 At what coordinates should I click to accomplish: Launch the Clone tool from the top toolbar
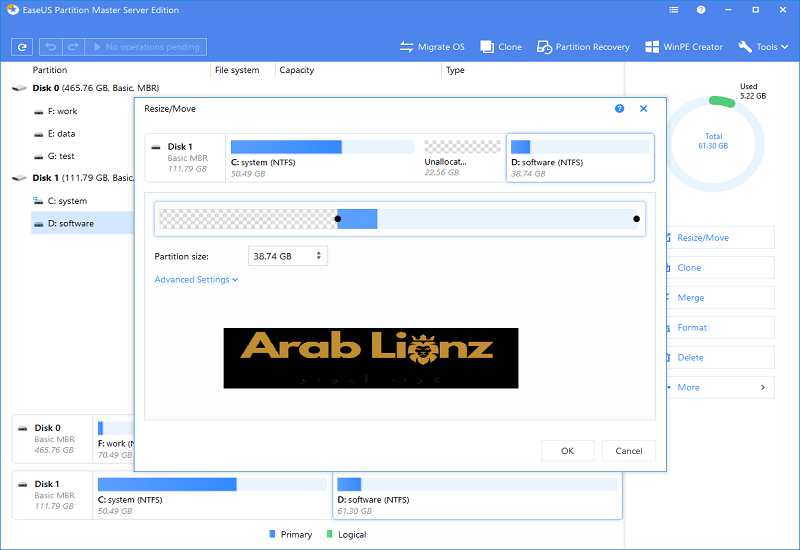tap(501, 47)
